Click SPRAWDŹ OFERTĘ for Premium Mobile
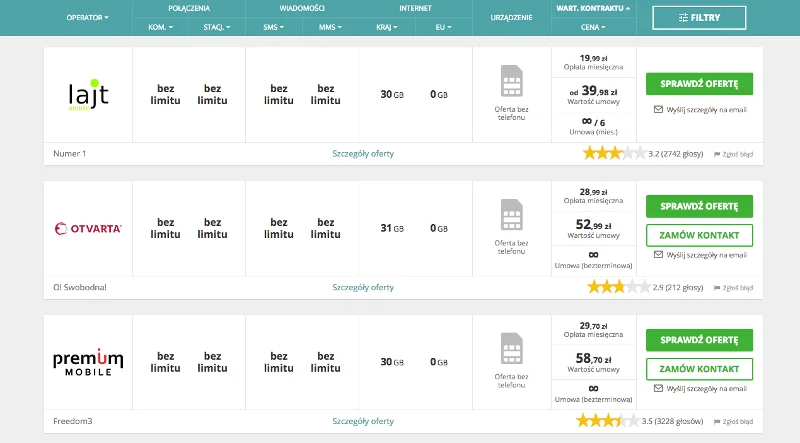Screen dimensions: 800x443 (x=699, y=340)
